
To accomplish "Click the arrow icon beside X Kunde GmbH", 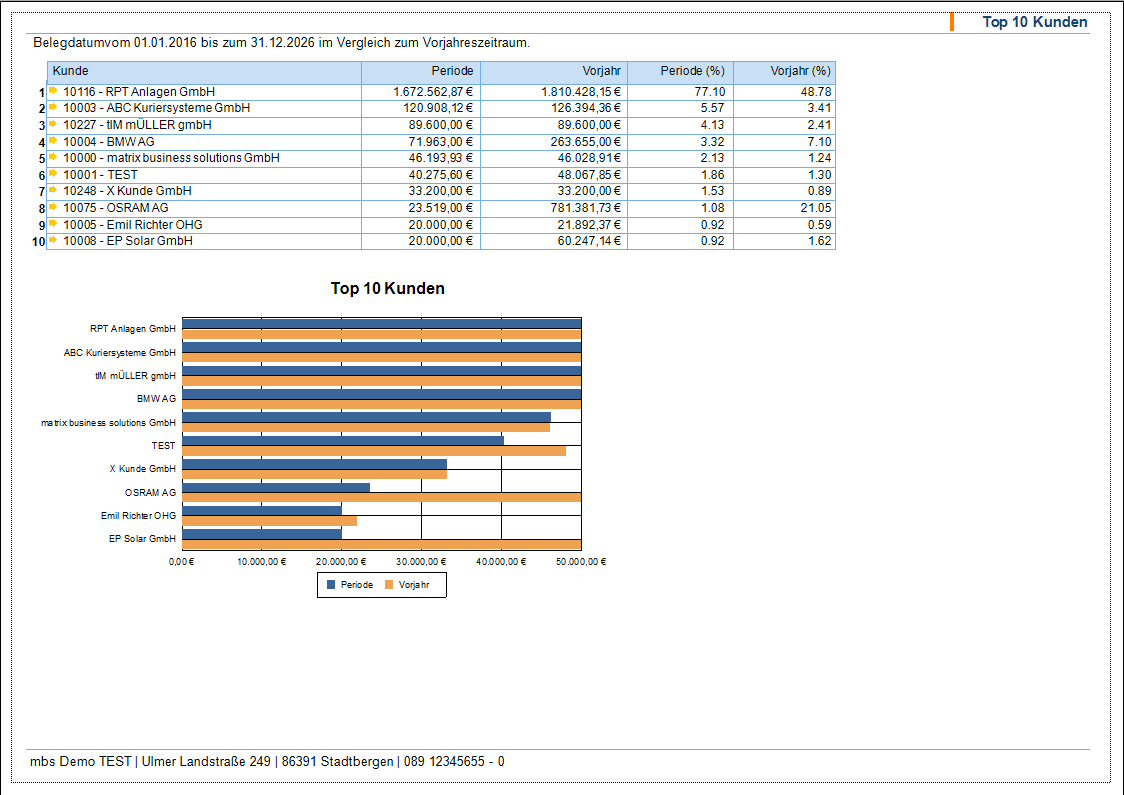I will pyautogui.click(x=53, y=190).
